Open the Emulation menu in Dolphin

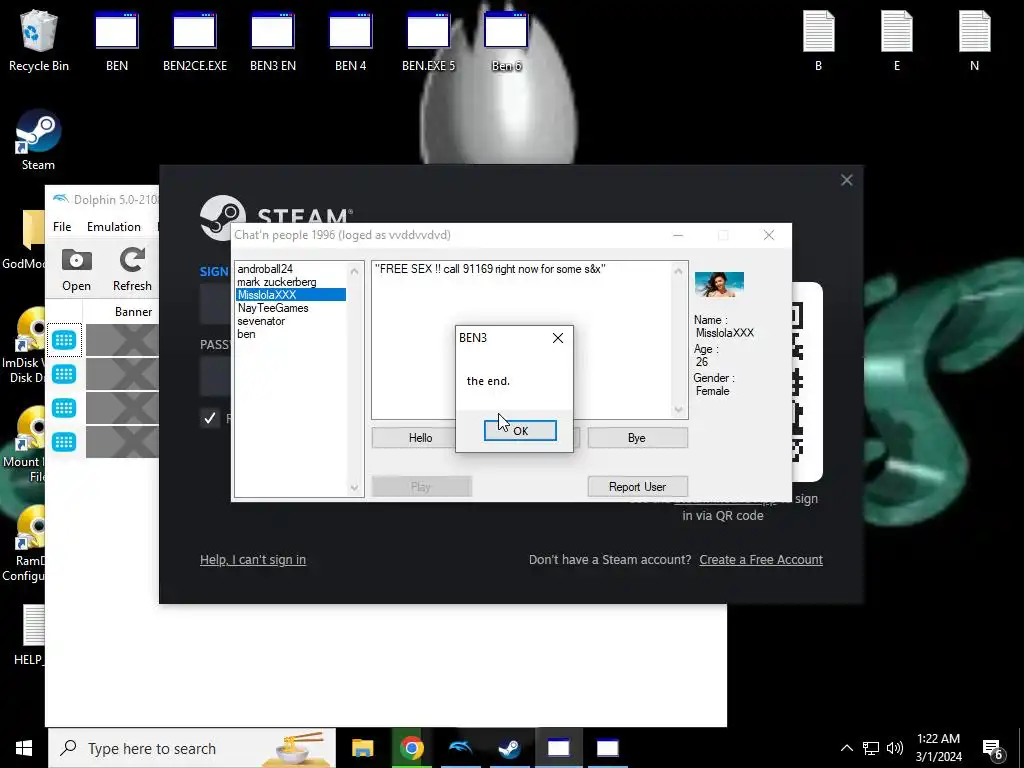click(x=114, y=227)
